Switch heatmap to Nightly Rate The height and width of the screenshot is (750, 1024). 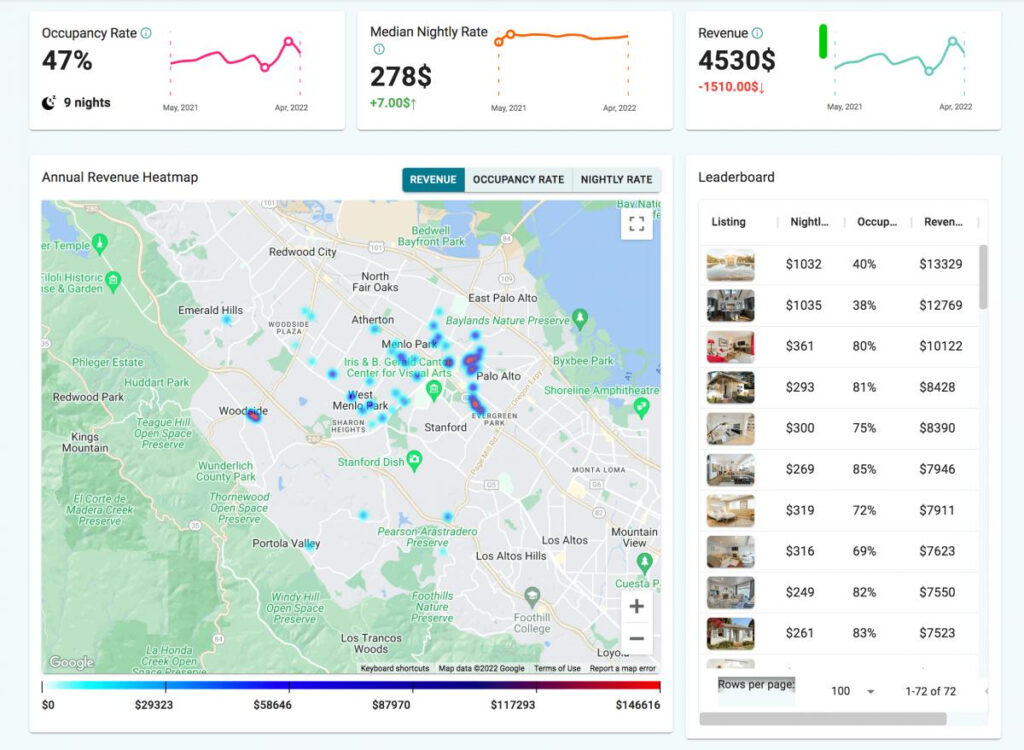pos(616,180)
